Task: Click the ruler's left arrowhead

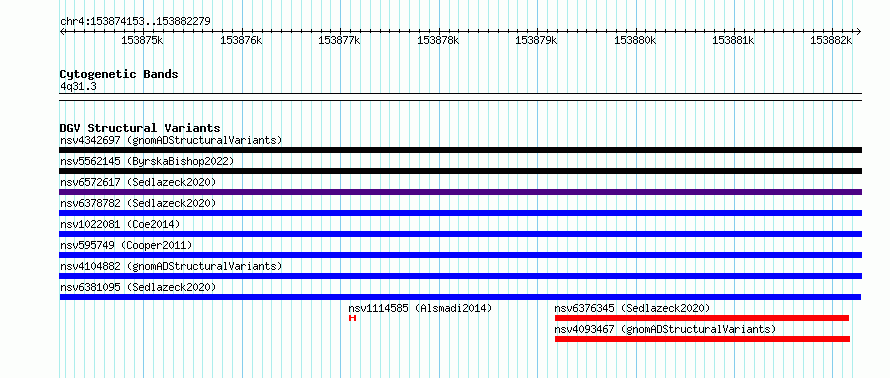Action: tap(62, 31)
